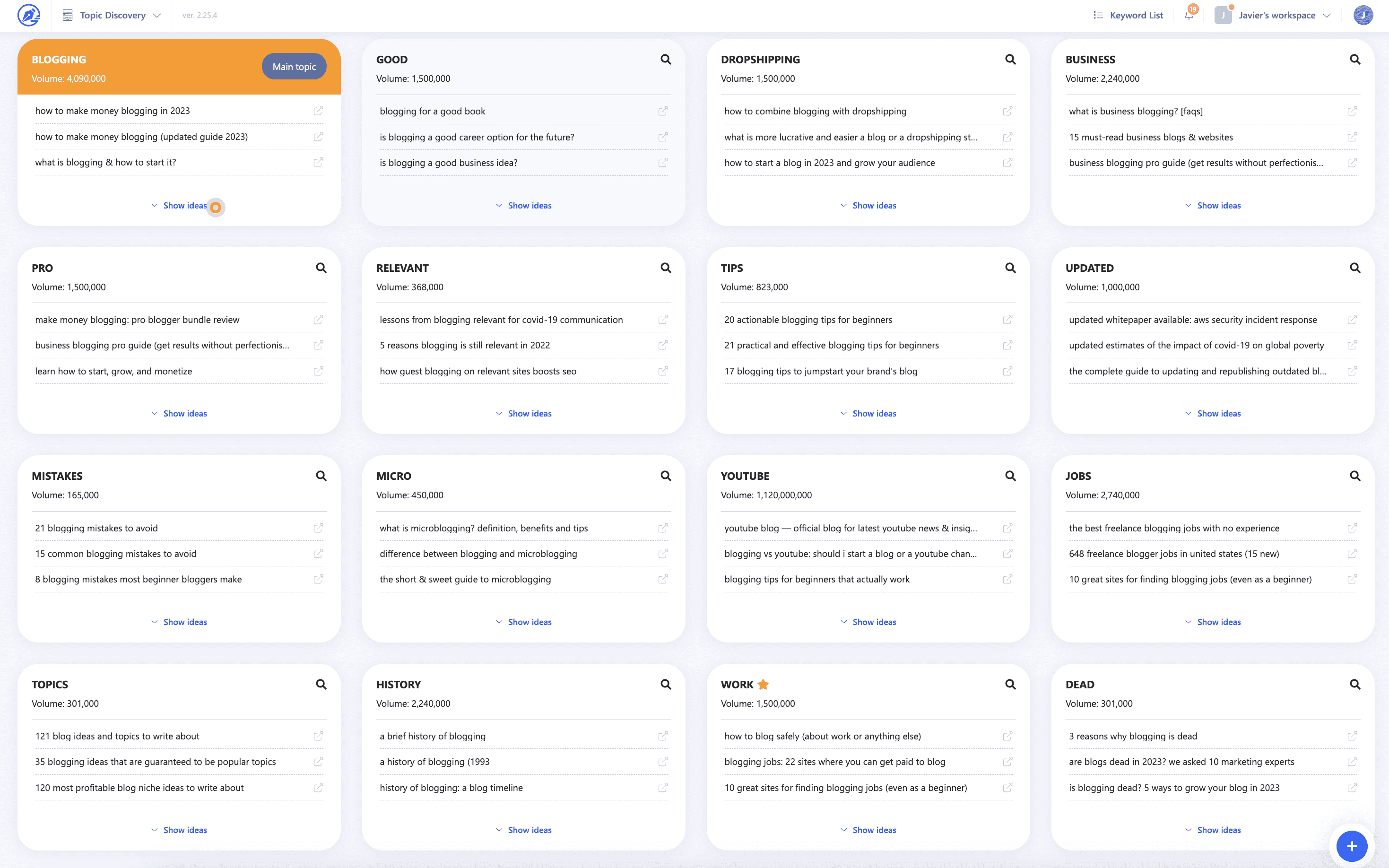Search the TIPS topic magnifier icon
This screenshot has width=1389, height=868.
pyautogui.click(x=1010, y=268)
